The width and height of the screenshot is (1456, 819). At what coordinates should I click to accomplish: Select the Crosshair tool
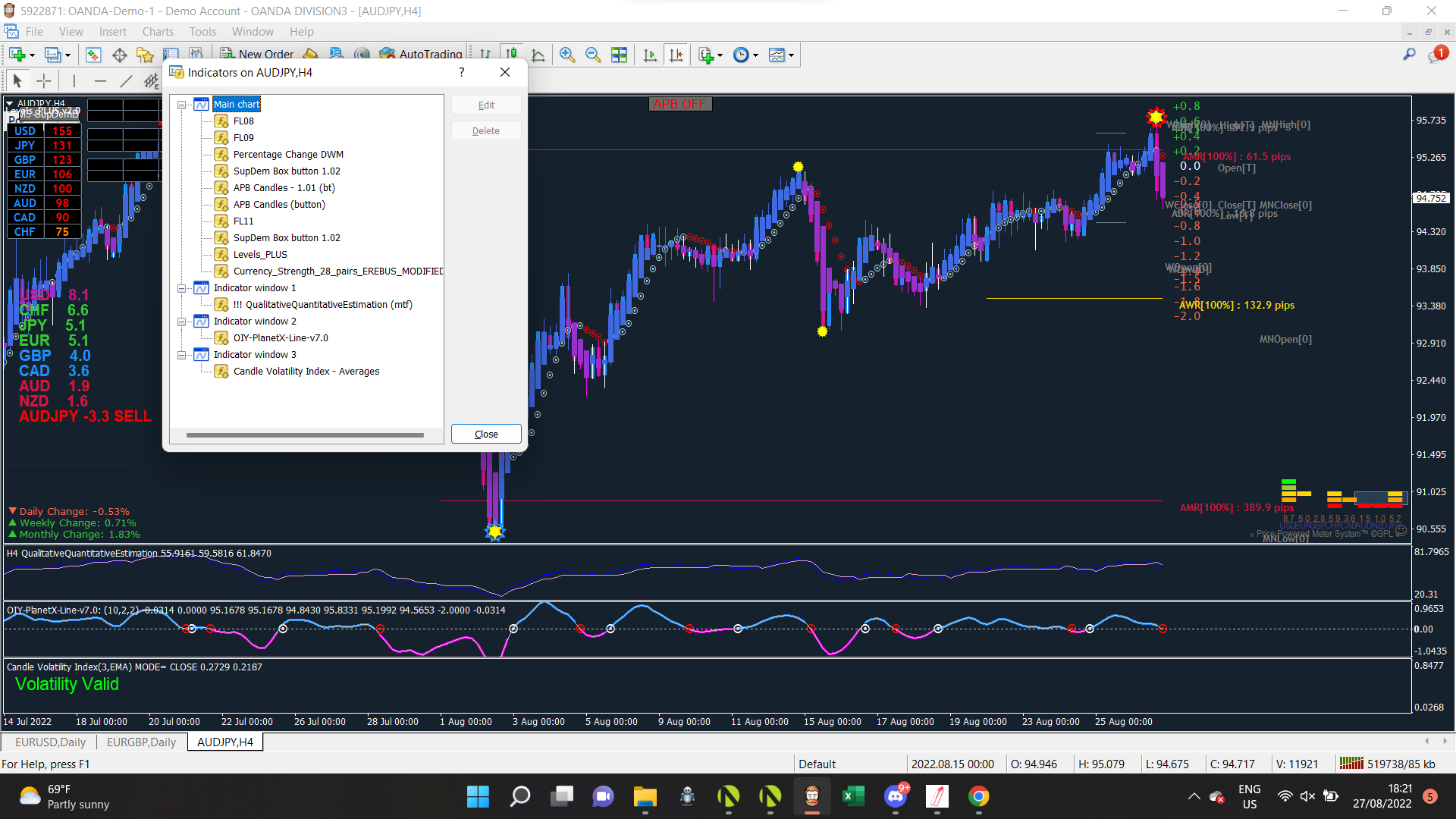pos(44,81)
